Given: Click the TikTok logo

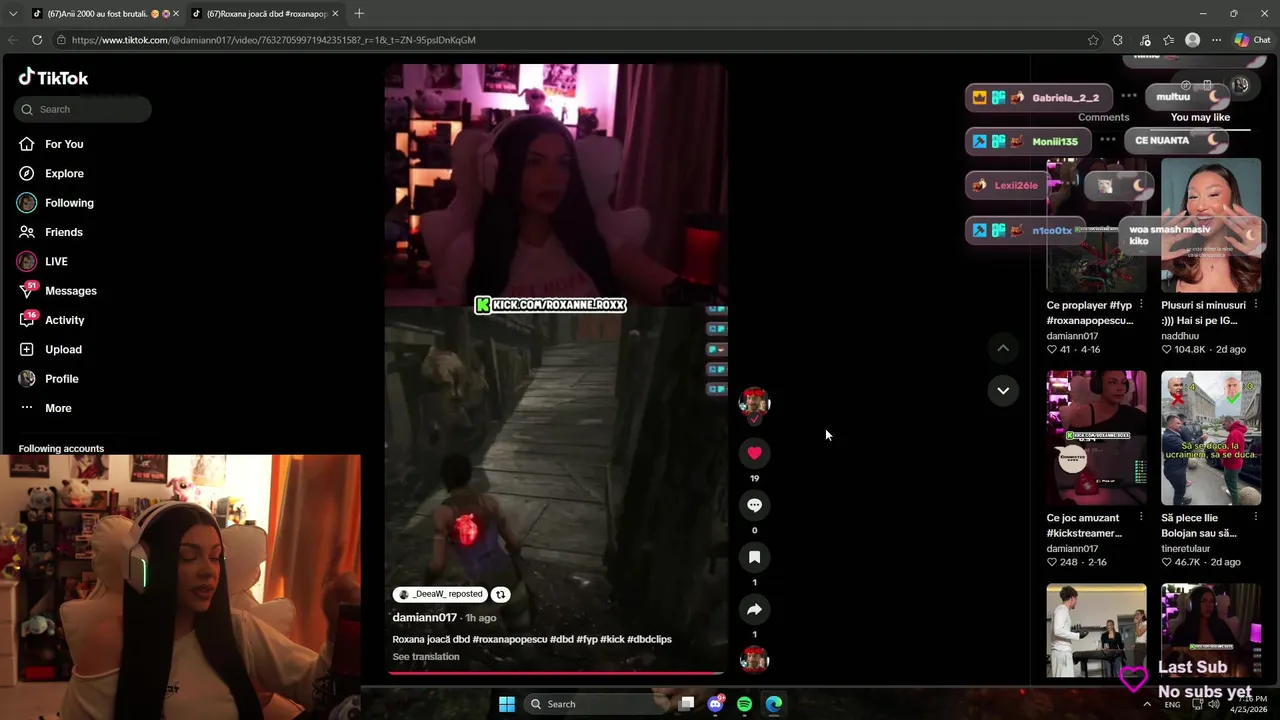Looking at the screenshot, I should tap(53, 78).
